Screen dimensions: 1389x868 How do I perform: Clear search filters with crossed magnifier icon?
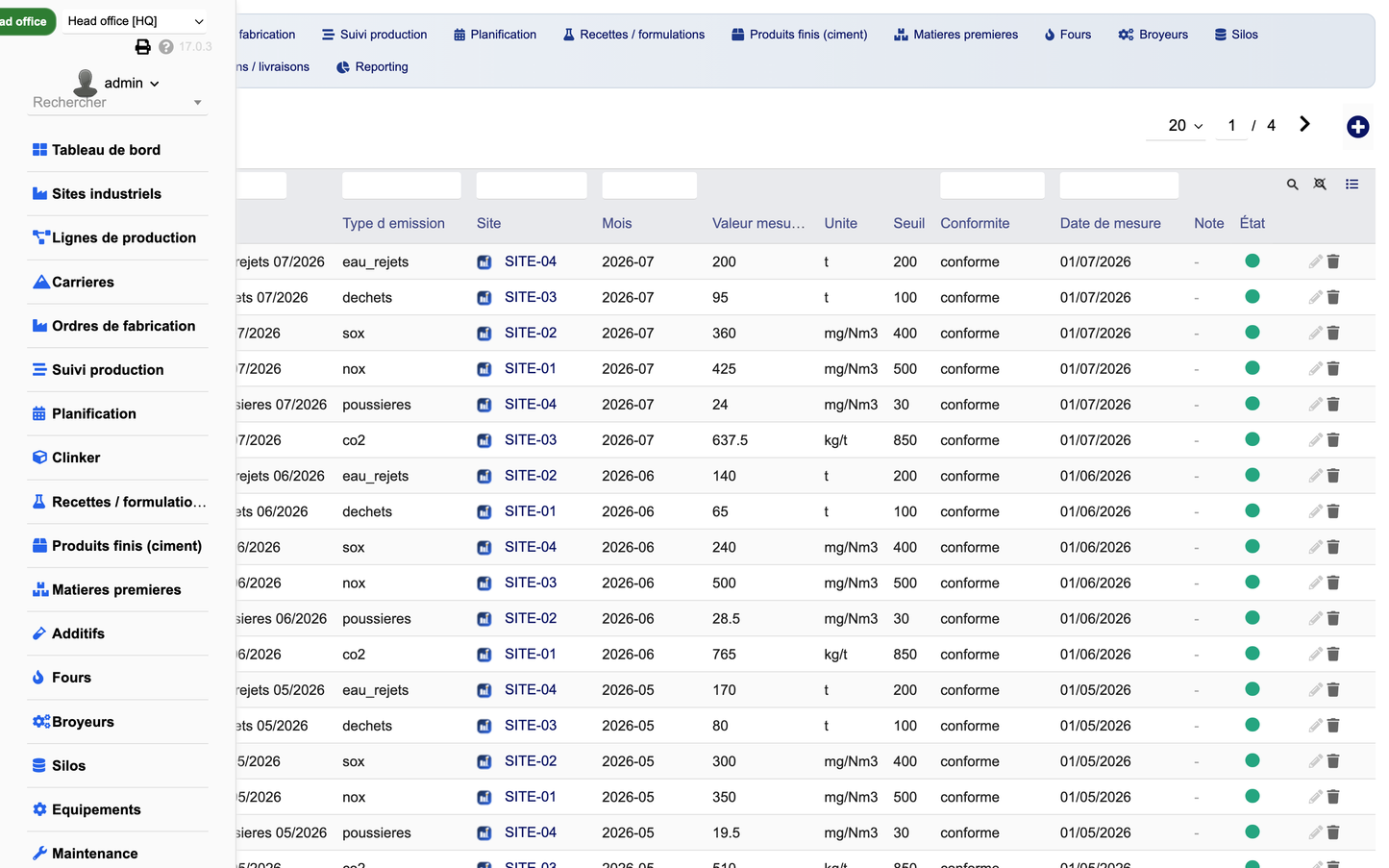click(x=1320, y=185)
